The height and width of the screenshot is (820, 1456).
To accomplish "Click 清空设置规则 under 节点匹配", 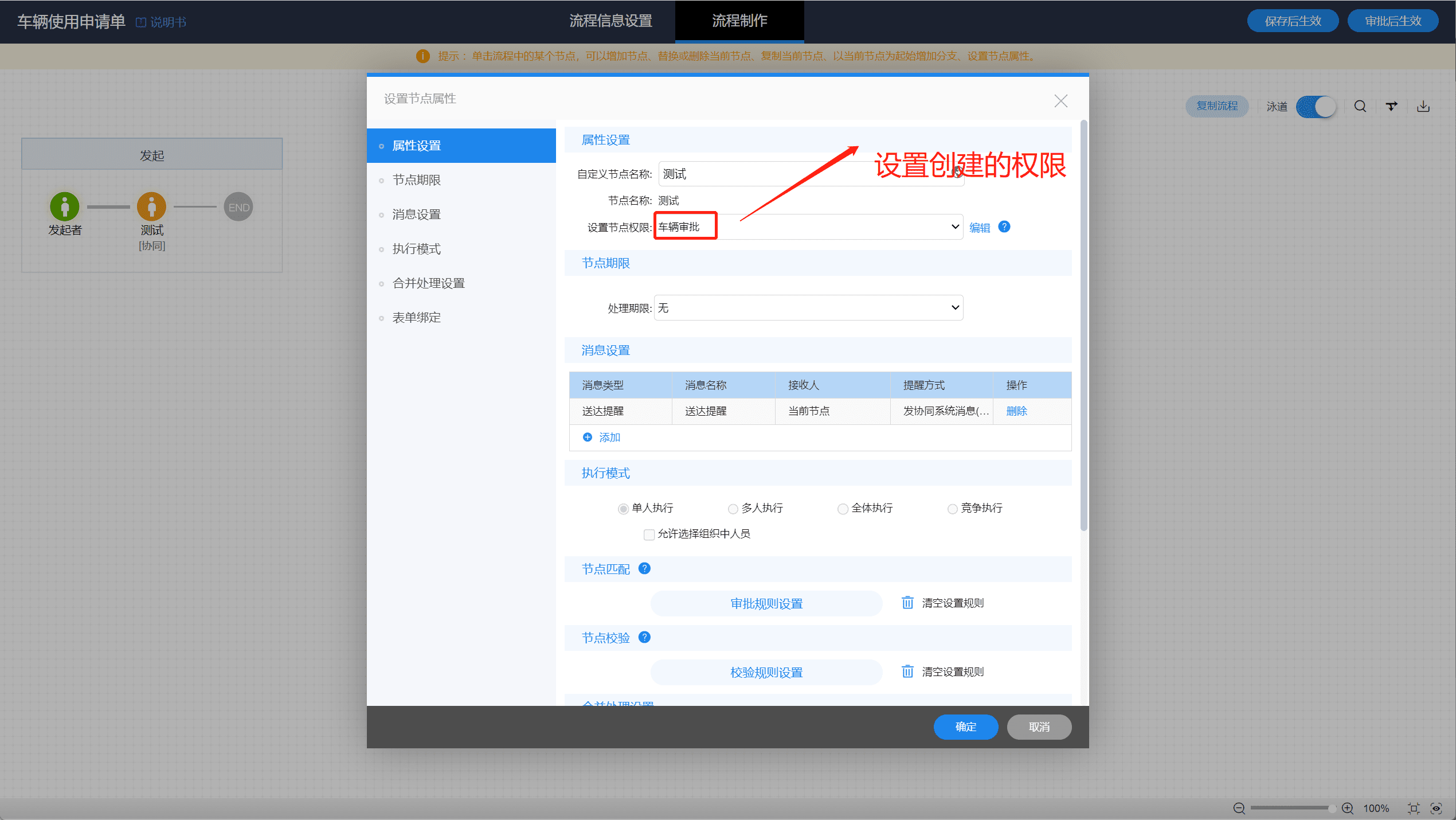I will [953, 603].
